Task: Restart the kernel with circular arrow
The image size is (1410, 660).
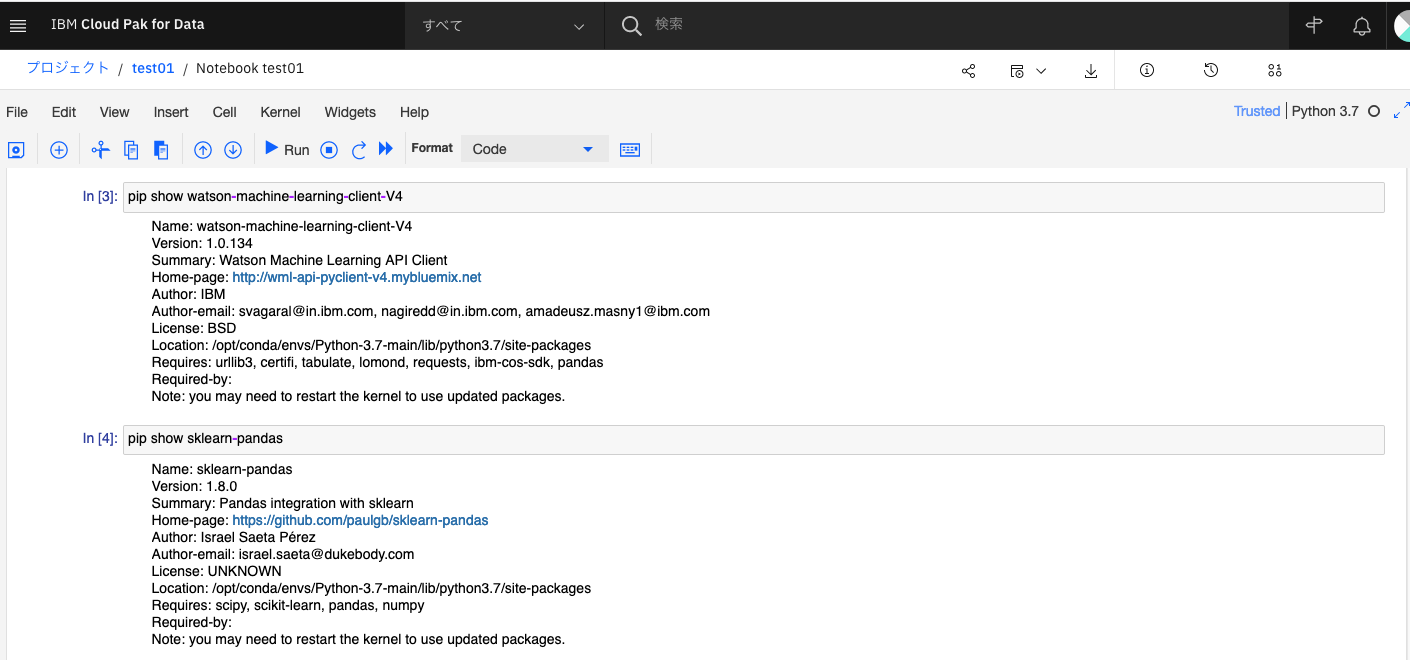Action: 359,150
